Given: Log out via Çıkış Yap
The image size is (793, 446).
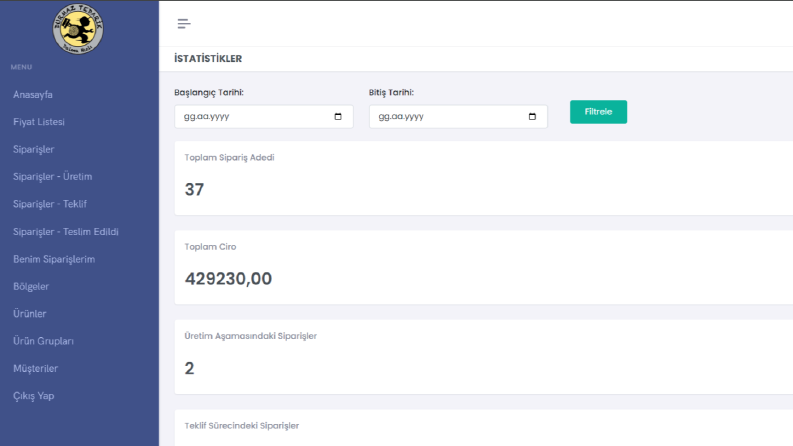Looking at the screenshot, I should (33, 396).
